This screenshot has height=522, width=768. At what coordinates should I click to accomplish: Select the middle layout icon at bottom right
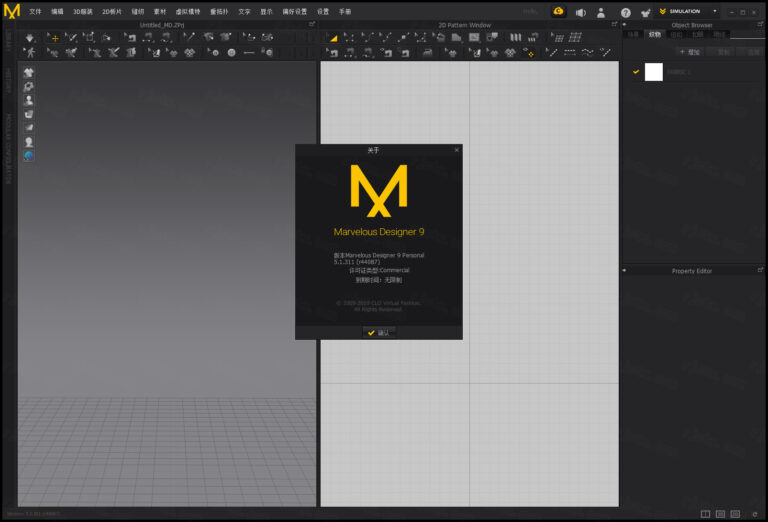720,514
